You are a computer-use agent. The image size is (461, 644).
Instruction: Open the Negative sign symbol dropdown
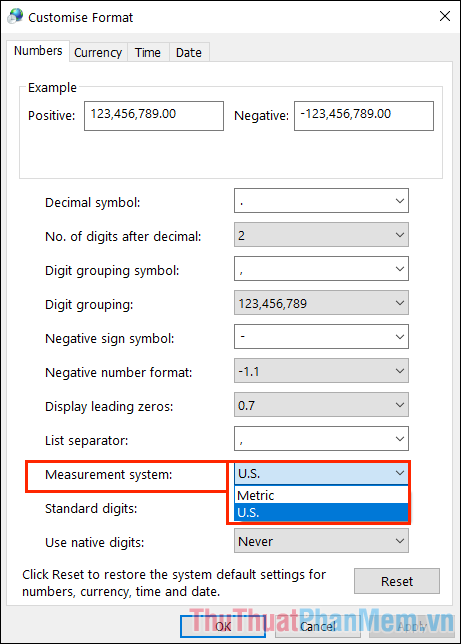point(321,337)
